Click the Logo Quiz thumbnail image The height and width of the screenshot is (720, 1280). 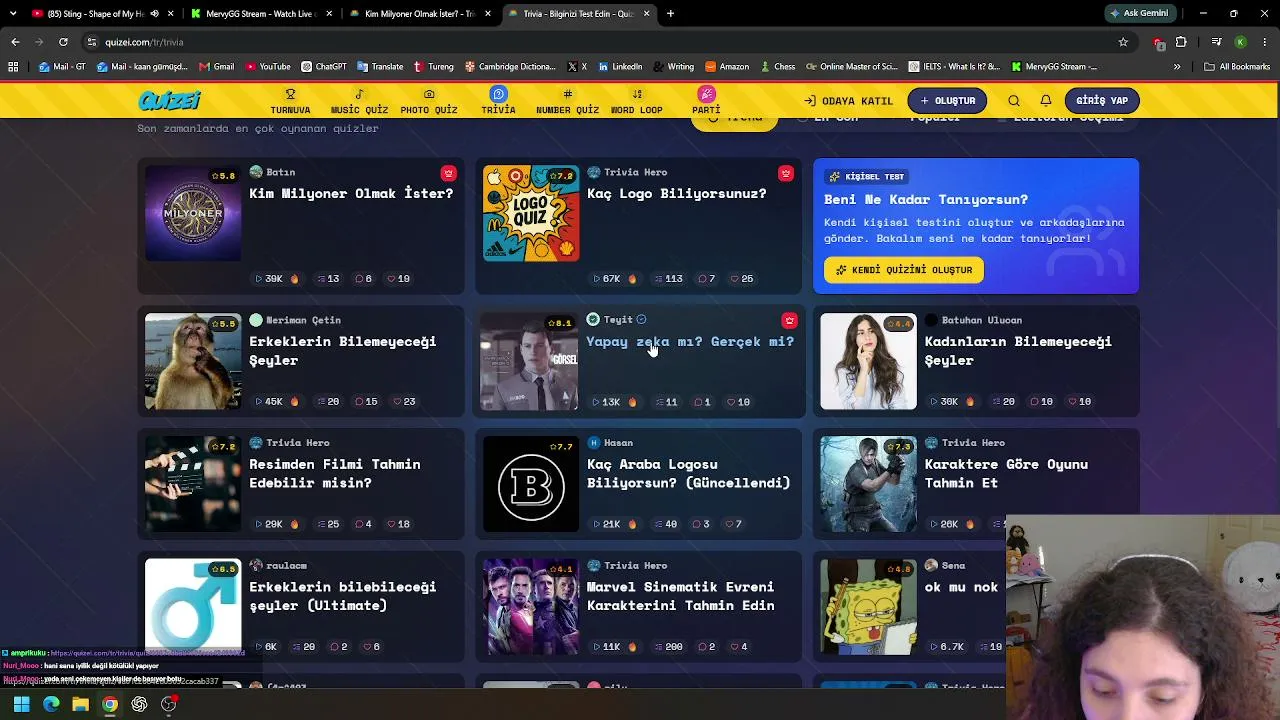(531, 213)
